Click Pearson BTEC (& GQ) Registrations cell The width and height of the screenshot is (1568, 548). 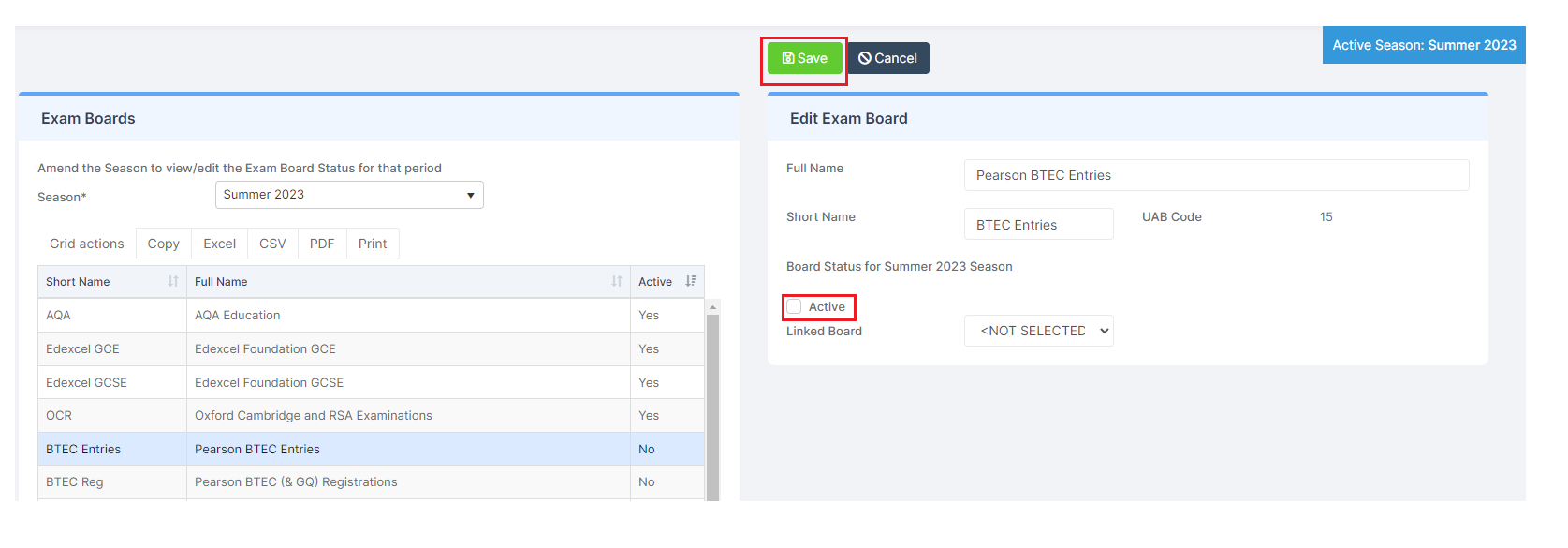[x=408, y=482]
